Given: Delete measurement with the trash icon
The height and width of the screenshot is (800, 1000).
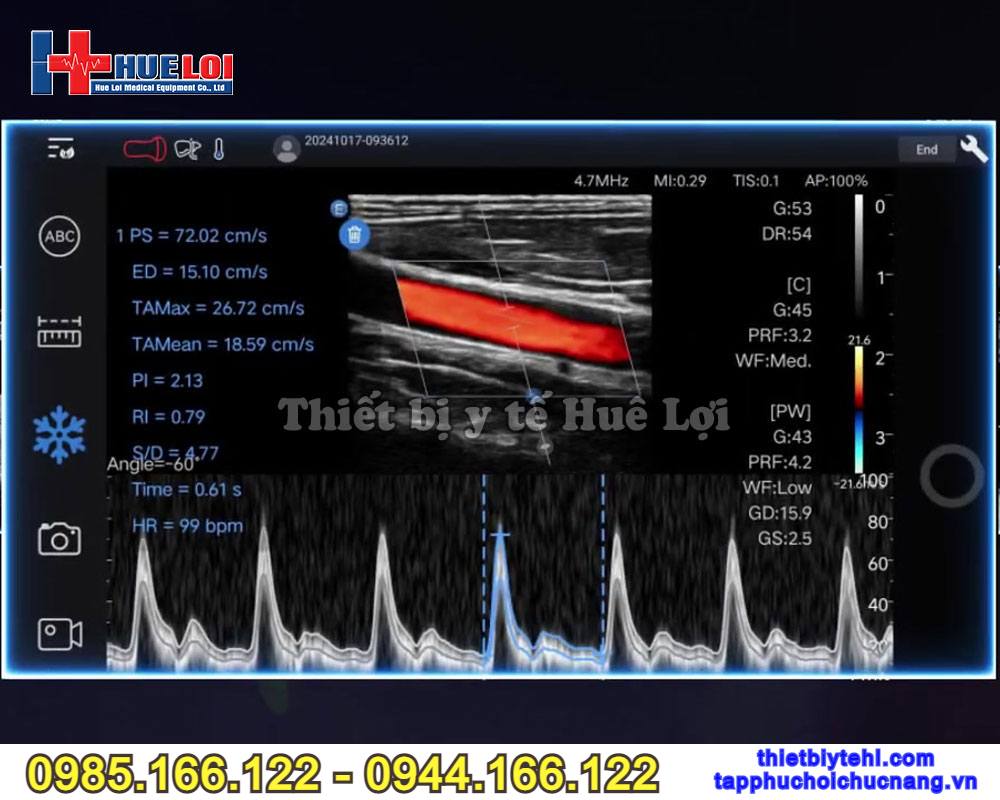Looking at the screenshot, I should pyautogui.click(x=354, y=236).
